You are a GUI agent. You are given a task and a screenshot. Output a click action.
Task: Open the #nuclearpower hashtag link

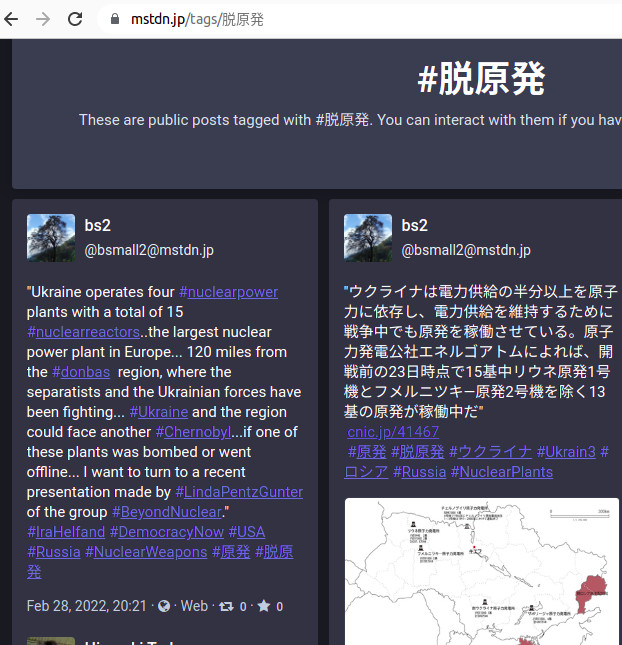point(228,292)
